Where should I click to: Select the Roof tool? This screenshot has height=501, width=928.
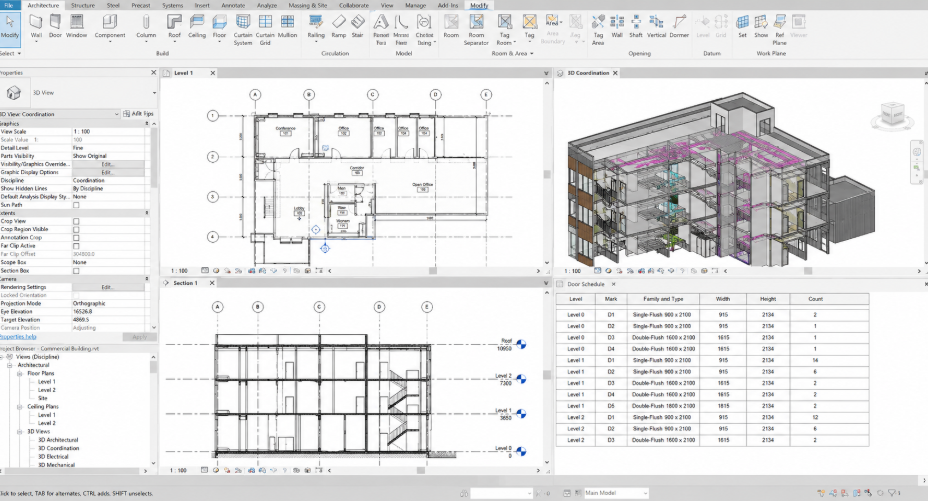pyautogui.click(x=174, y=26)
